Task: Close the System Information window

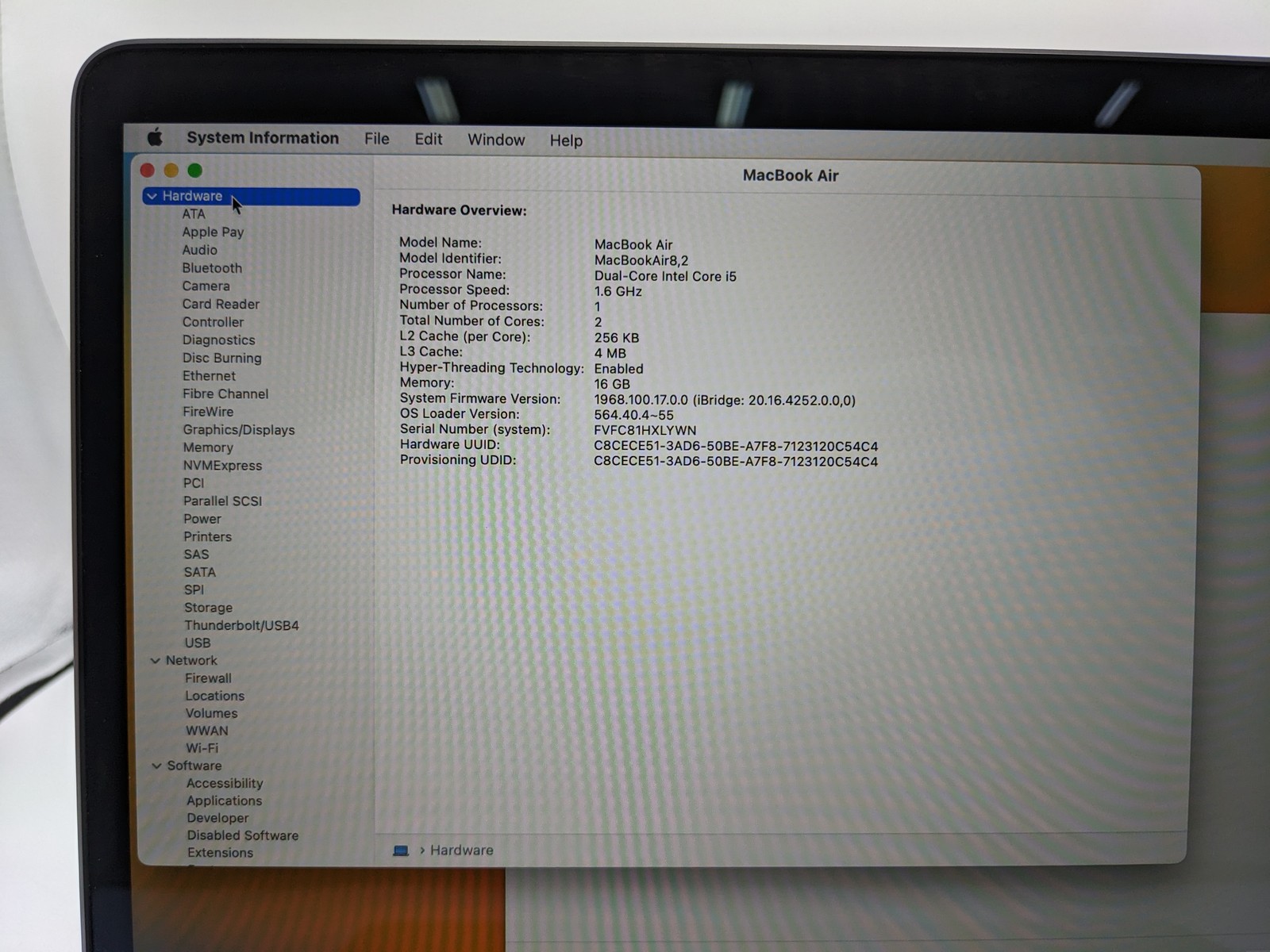Action: coord(148,170)
